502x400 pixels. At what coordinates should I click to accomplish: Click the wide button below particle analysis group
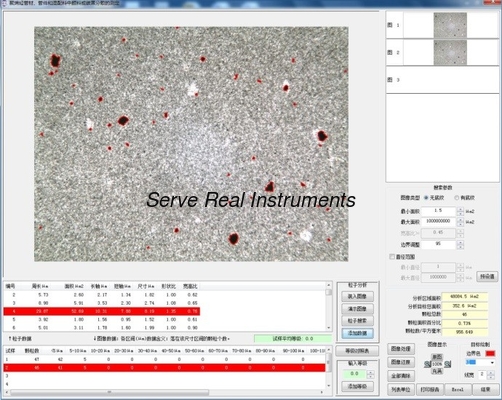pos(357,351)
